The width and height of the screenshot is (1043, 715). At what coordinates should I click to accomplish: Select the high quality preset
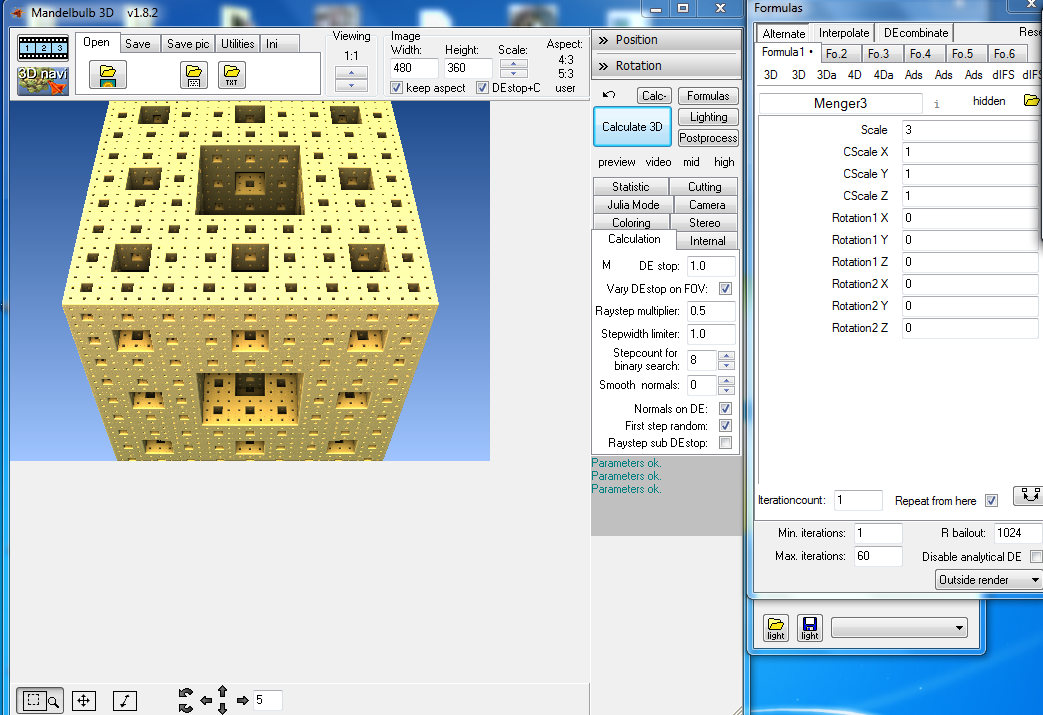(x=724, y=162)
